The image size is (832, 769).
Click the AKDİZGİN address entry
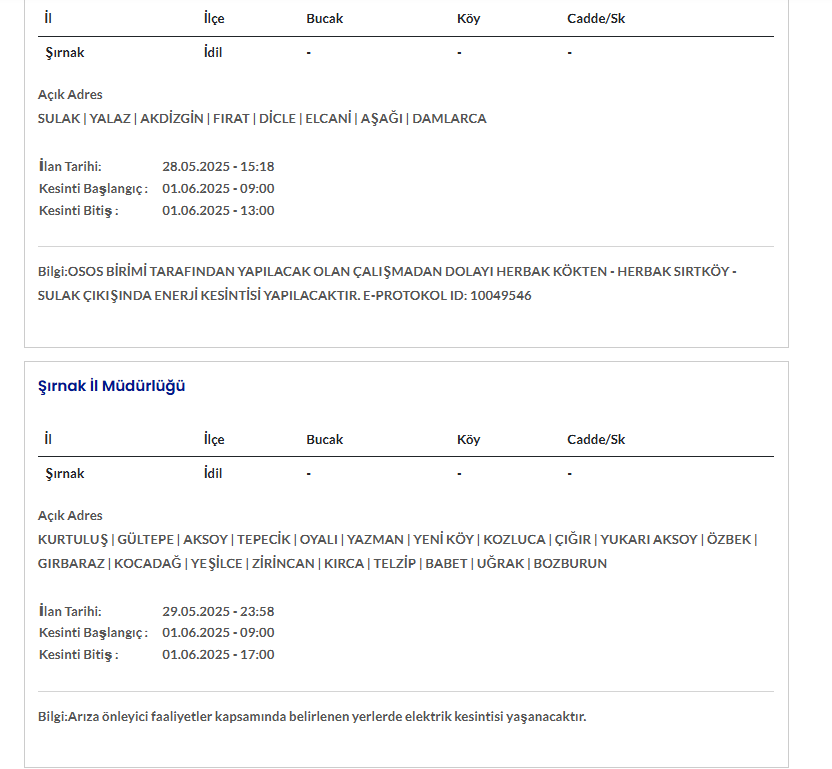[173, 118]
